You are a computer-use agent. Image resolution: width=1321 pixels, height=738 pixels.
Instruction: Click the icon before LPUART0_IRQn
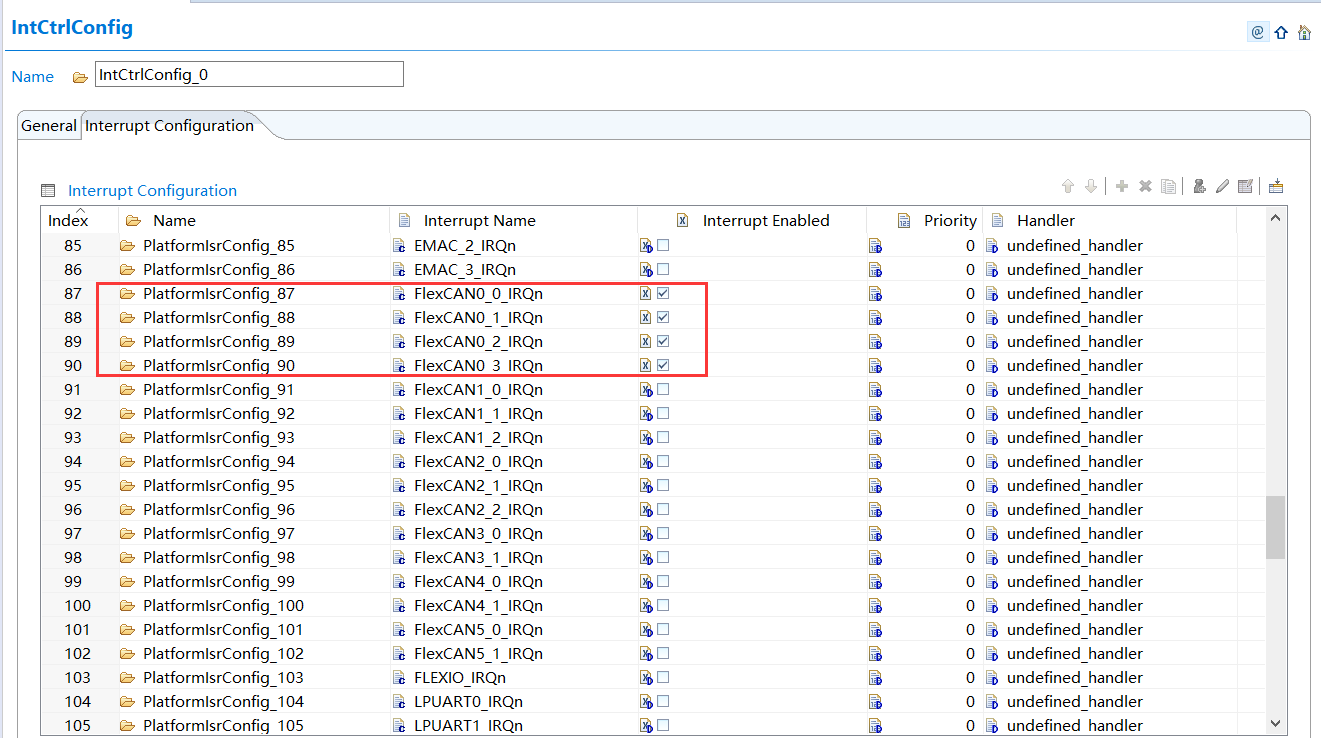pos(400,702)
